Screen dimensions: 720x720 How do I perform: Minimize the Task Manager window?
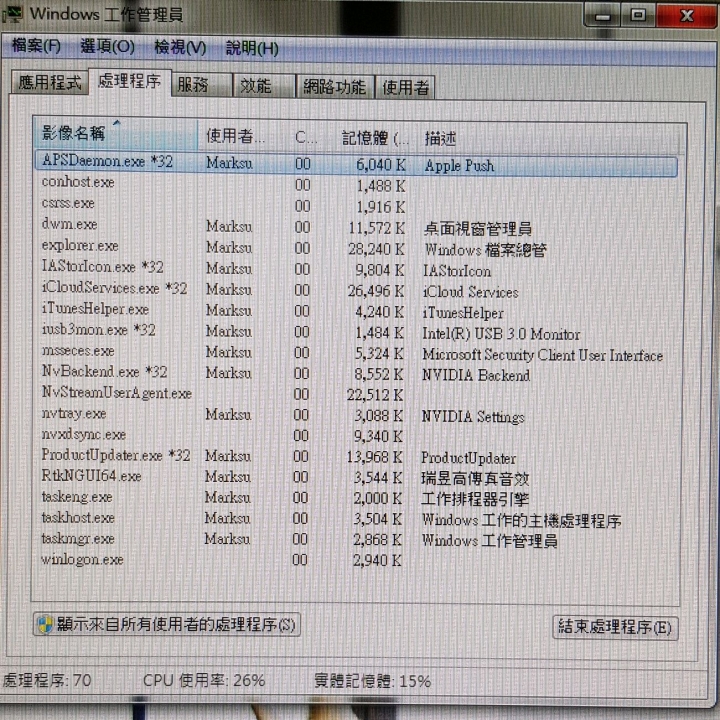click(x=602, y=16)
